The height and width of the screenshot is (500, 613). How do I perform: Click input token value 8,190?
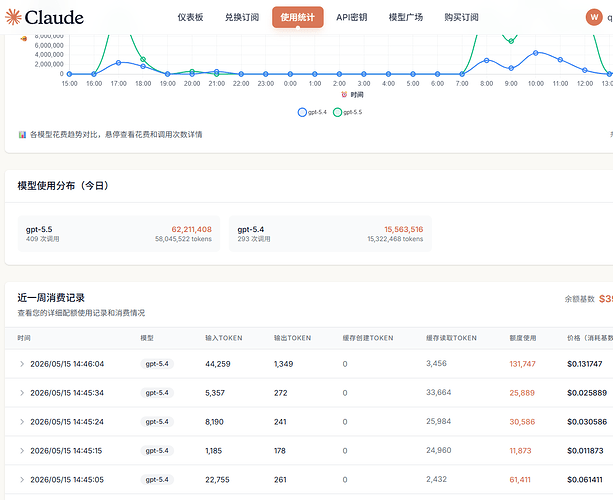(214, 422)
